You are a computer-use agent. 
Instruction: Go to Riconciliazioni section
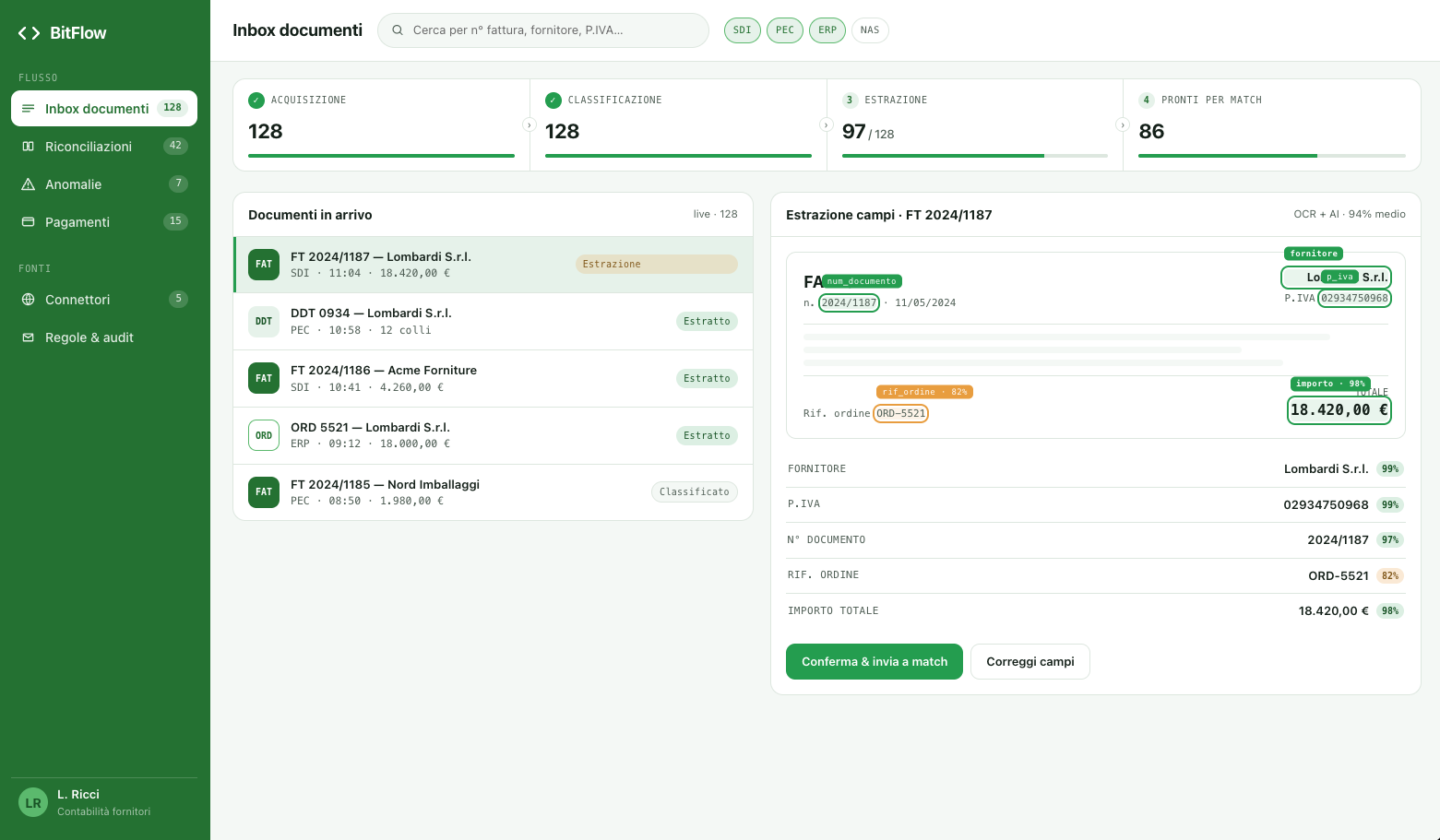pyautogui.click(x=104, y=146)
